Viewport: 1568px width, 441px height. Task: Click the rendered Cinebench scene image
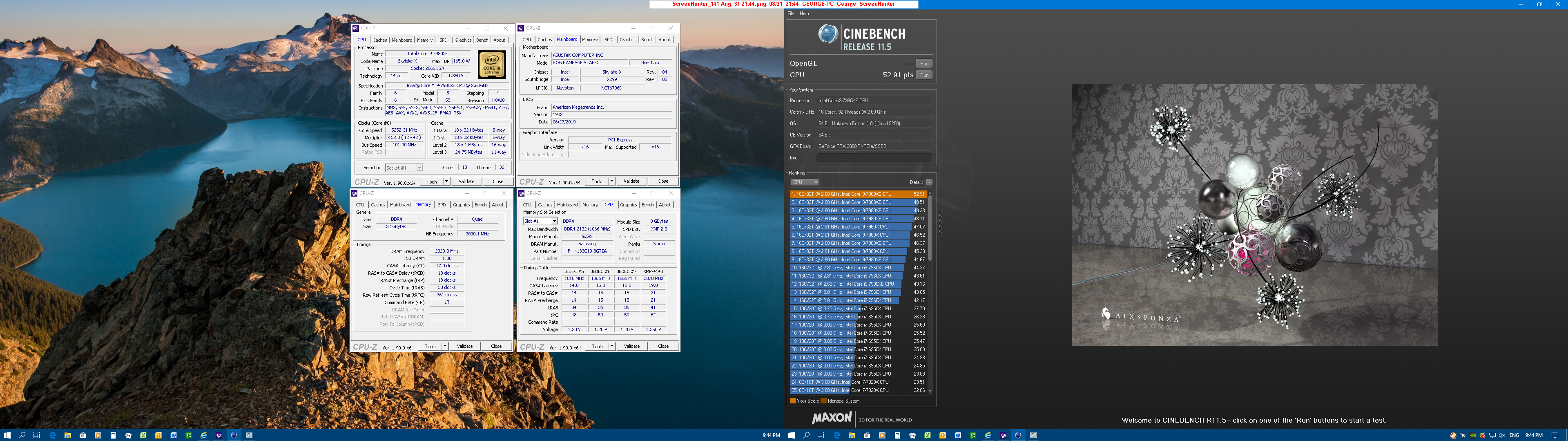pyautogui.click(x=1254, y=215)
